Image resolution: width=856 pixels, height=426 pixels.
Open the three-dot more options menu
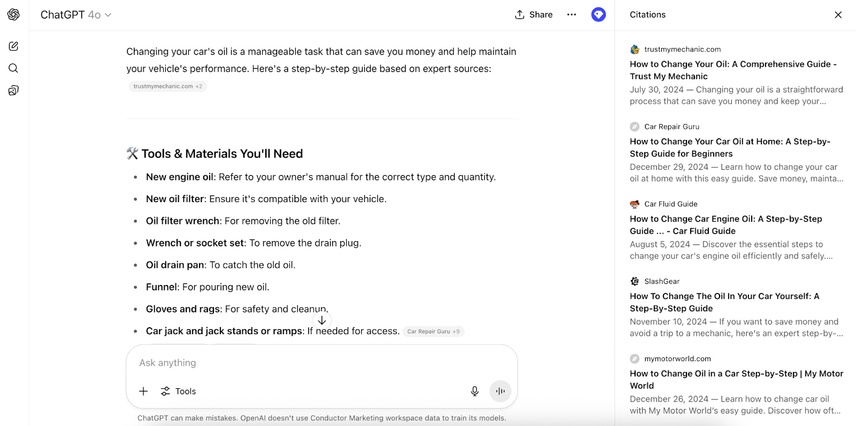572,15
